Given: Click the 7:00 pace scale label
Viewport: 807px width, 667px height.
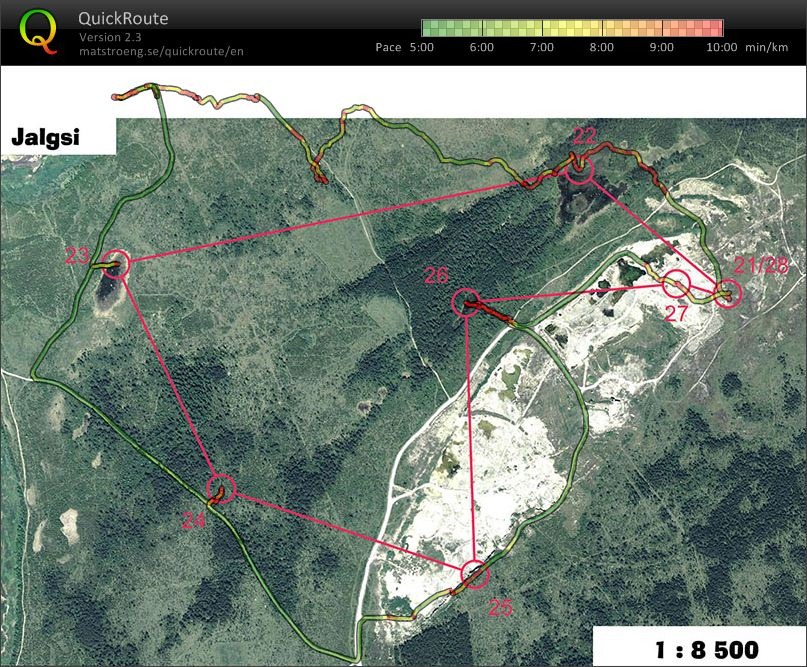Looking at the screenshot, I should point(541,47).
